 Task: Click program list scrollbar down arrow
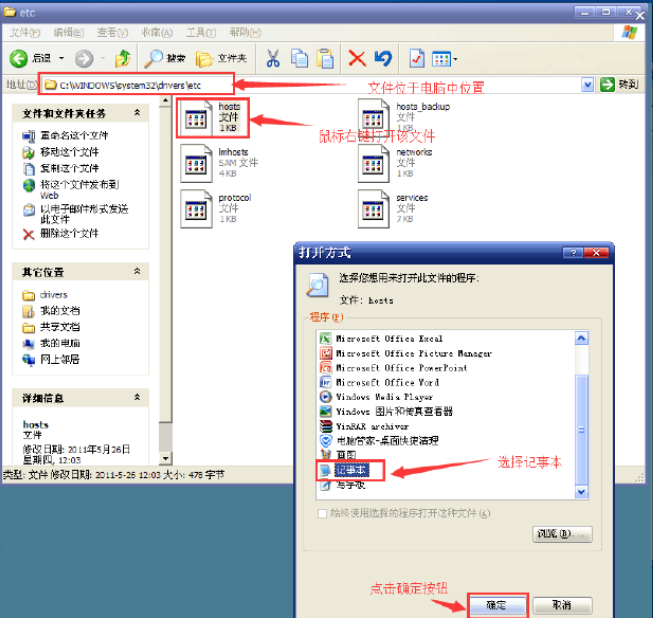pyautogui.click(x=581, y=492)
